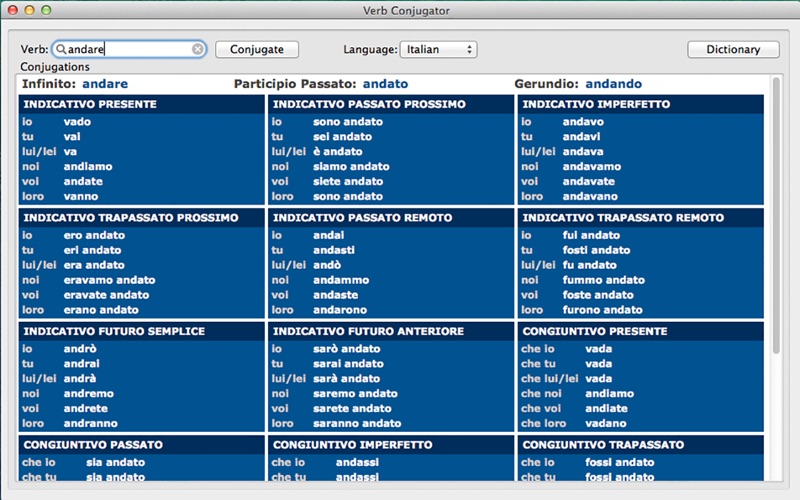Open the Language dropdown showing Italian
This screenshot has height=500, width=800.
(438, 49)
